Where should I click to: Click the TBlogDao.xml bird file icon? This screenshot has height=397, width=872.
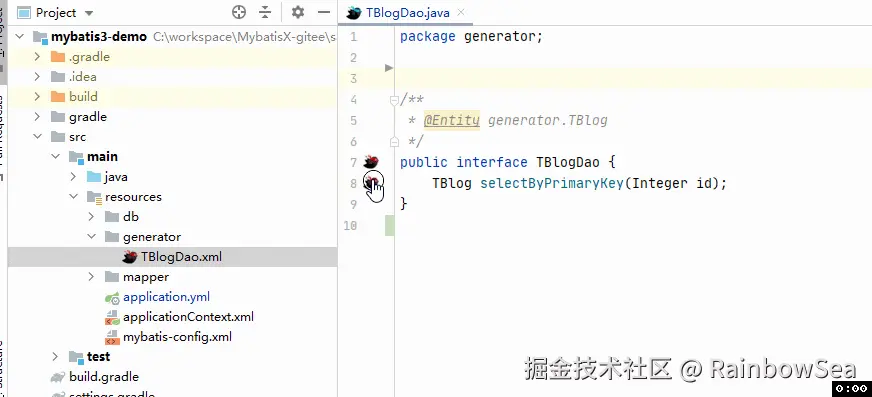click(130, 257)
